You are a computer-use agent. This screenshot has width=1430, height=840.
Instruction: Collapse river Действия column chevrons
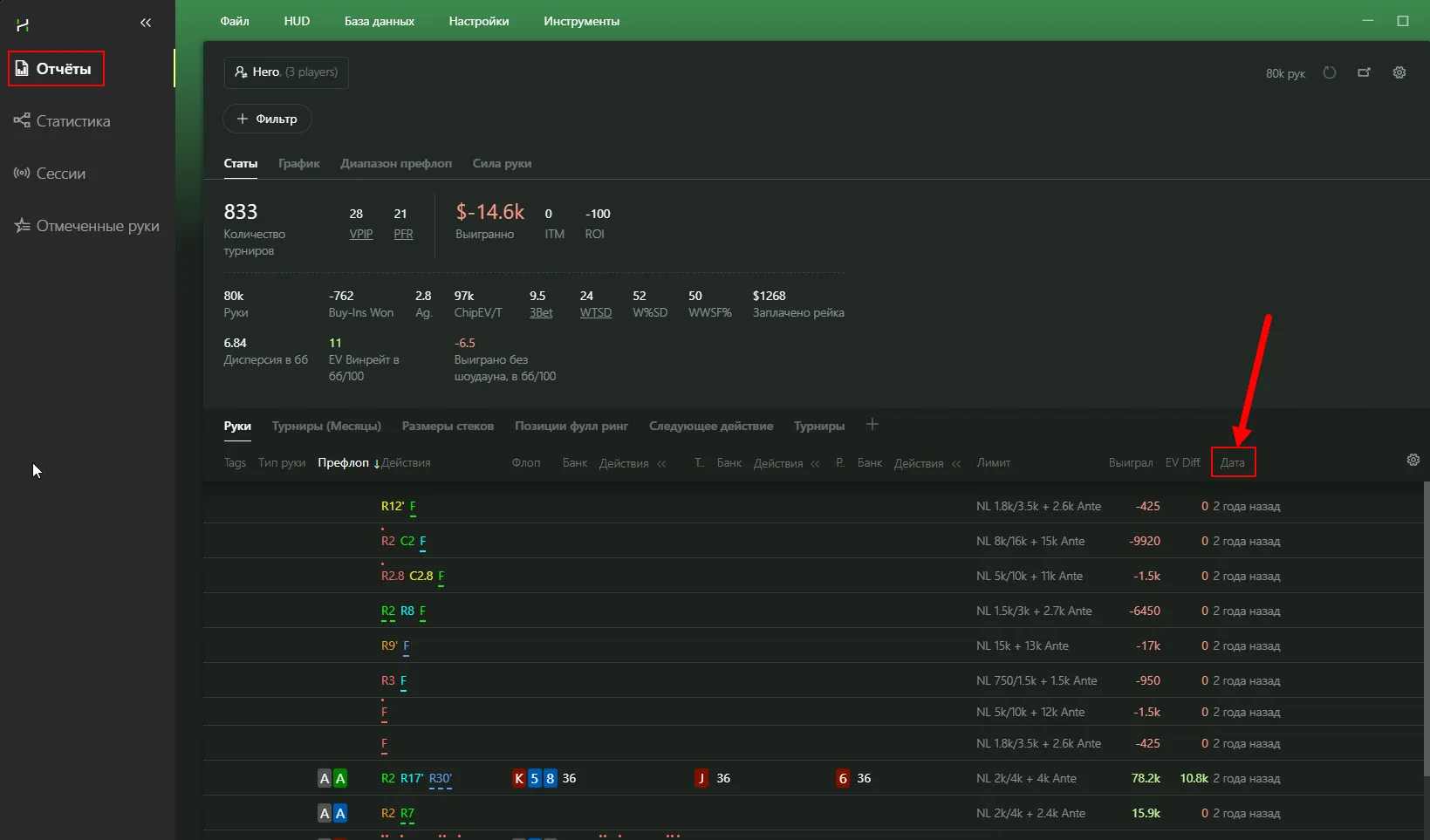[956, 464]
